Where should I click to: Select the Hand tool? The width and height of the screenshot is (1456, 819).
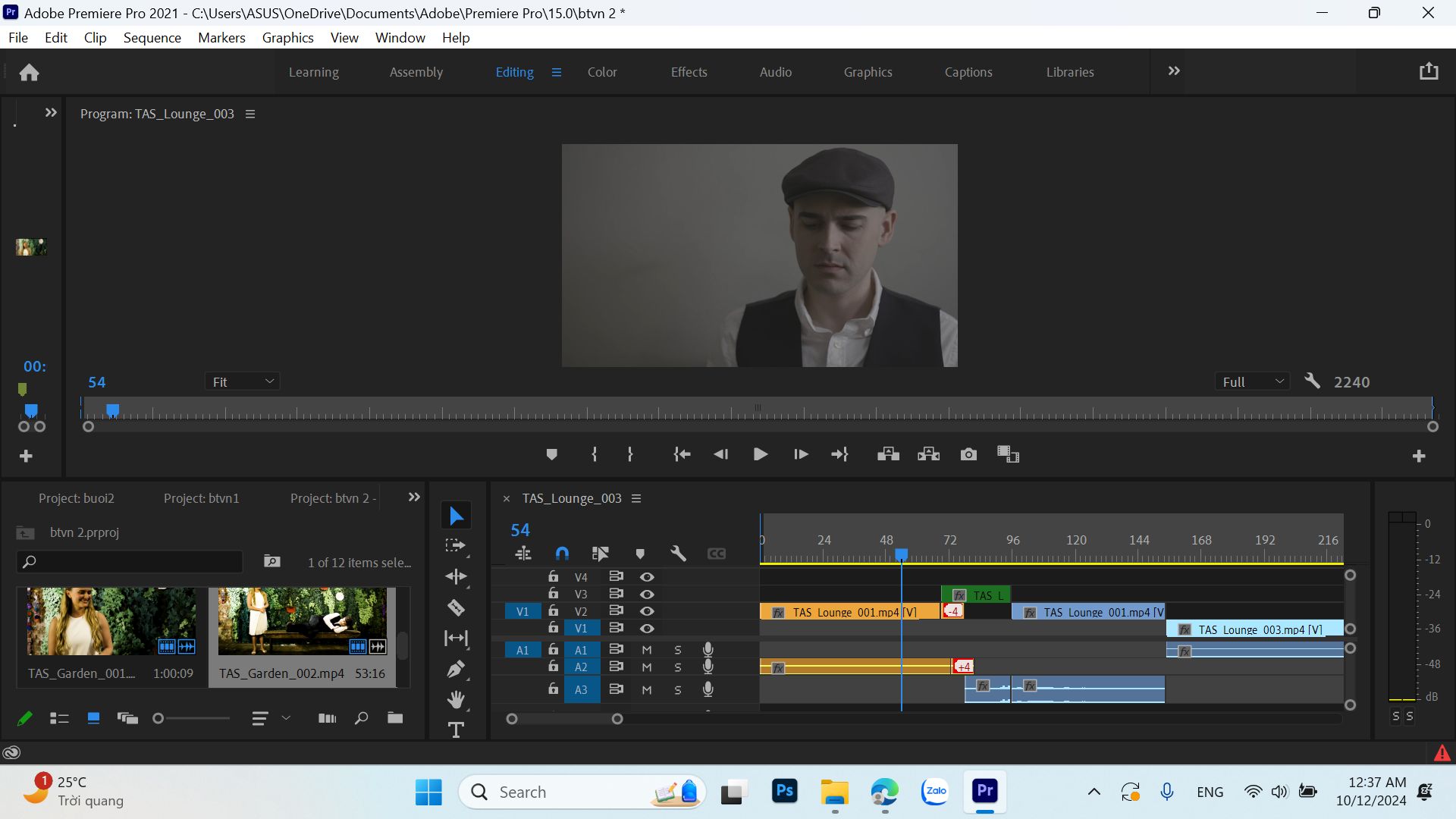(456, 699)
